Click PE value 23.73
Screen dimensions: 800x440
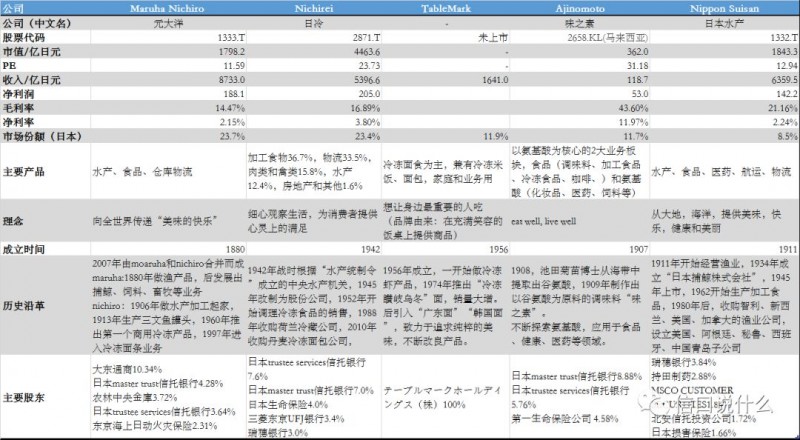pyautogui.click(x=369, y=66)
